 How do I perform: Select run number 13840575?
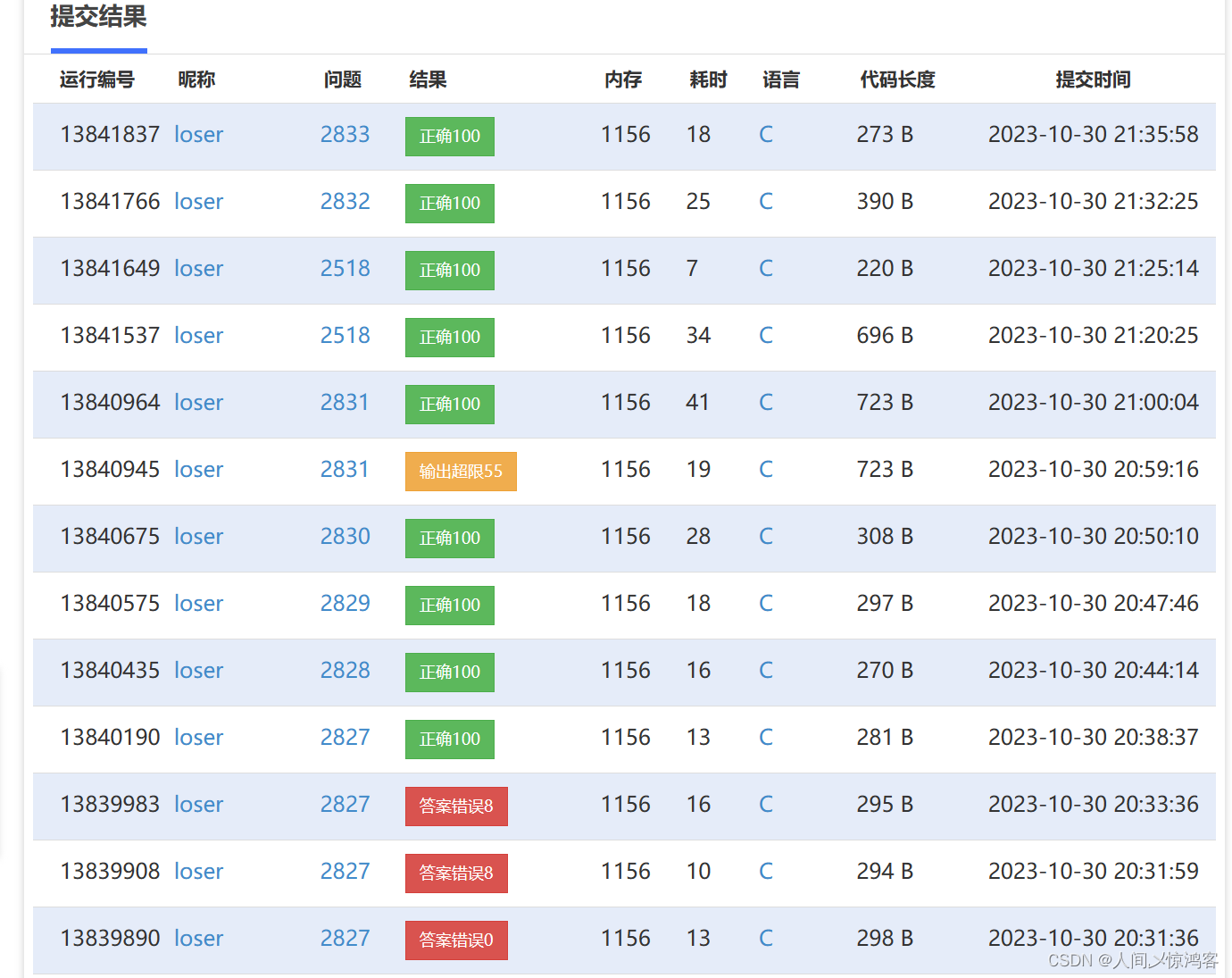(110, 604)
